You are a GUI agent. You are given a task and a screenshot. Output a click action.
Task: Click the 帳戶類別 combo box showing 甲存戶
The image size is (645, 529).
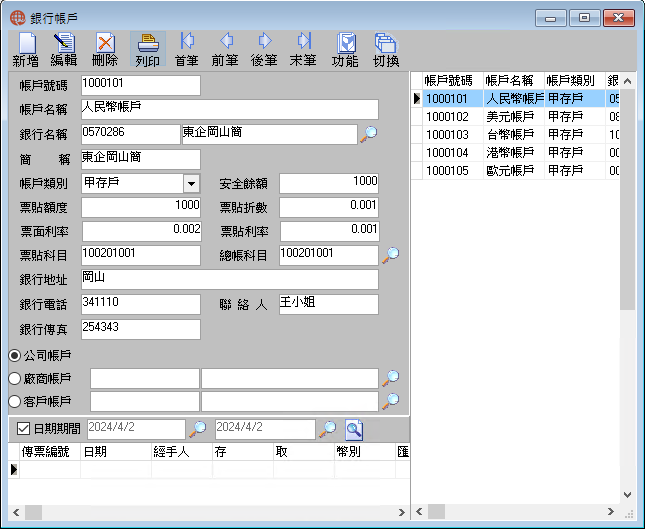pyautogui.click(x=141, y=183)
